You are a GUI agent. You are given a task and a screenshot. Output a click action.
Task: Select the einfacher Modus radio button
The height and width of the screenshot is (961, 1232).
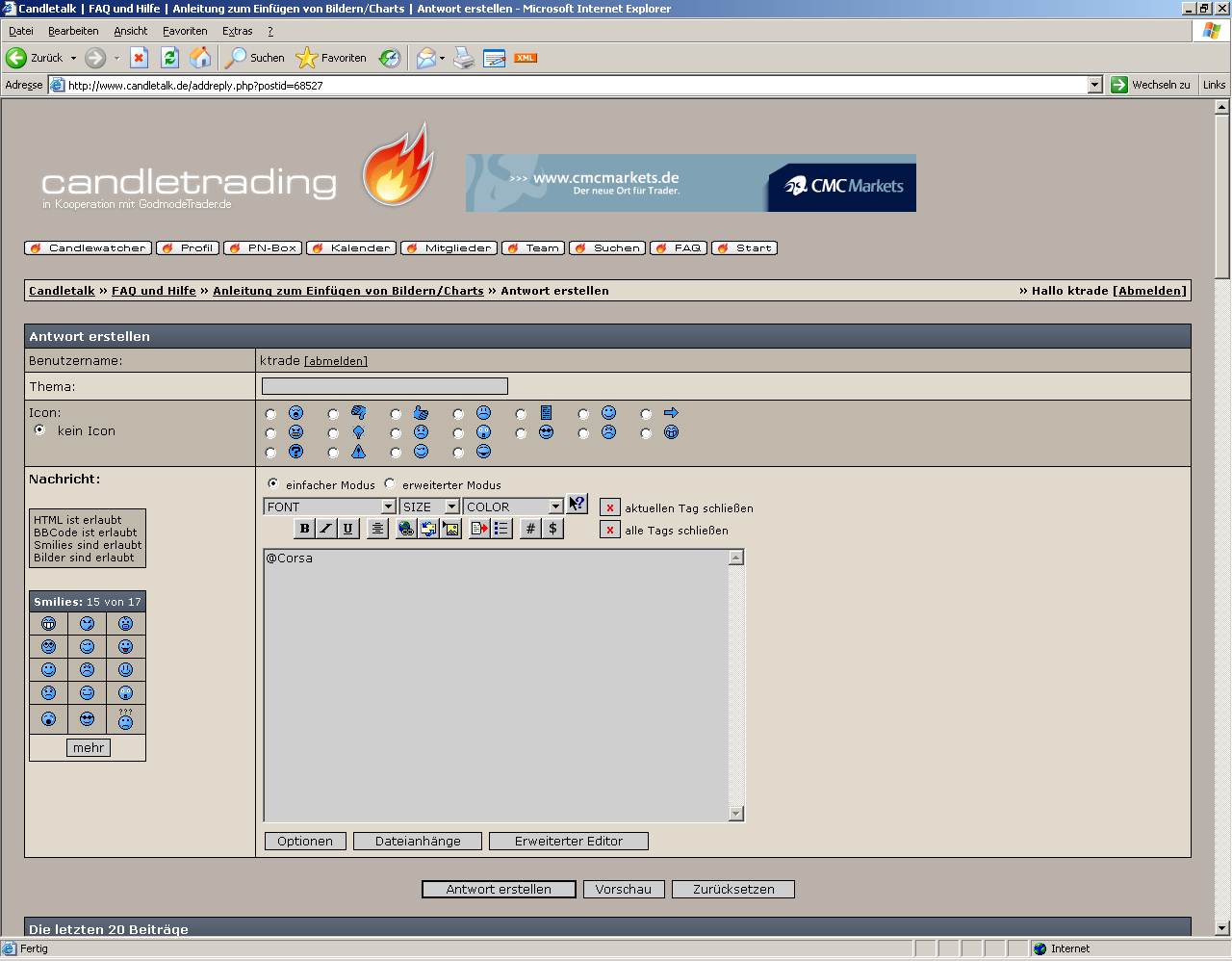[x=273, y=483]
